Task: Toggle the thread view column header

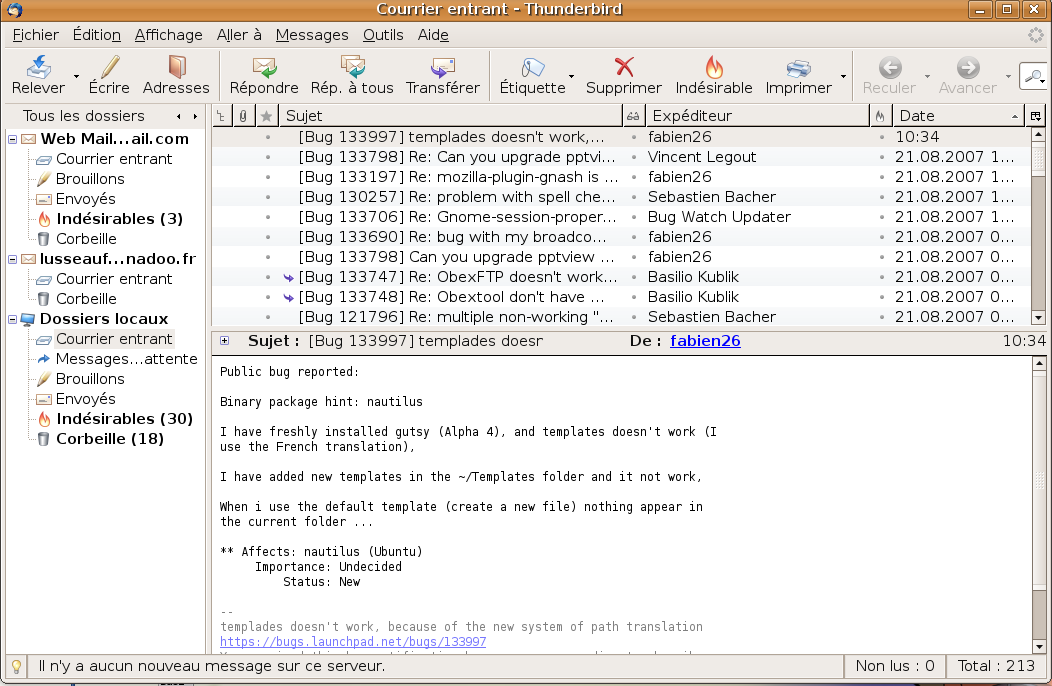Action: click(222, 116)
